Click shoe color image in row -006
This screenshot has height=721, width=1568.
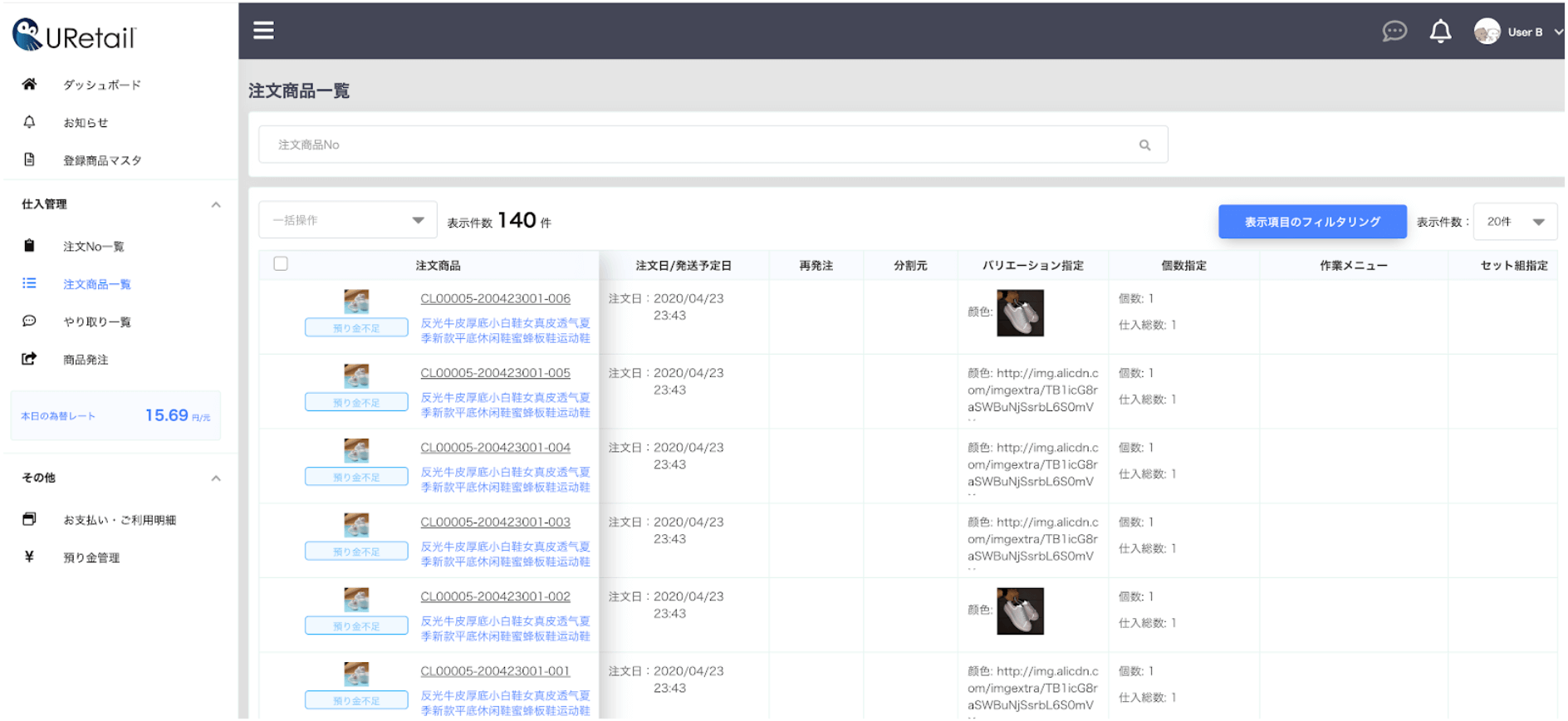pyautogui.click(x=1020, y=312)
